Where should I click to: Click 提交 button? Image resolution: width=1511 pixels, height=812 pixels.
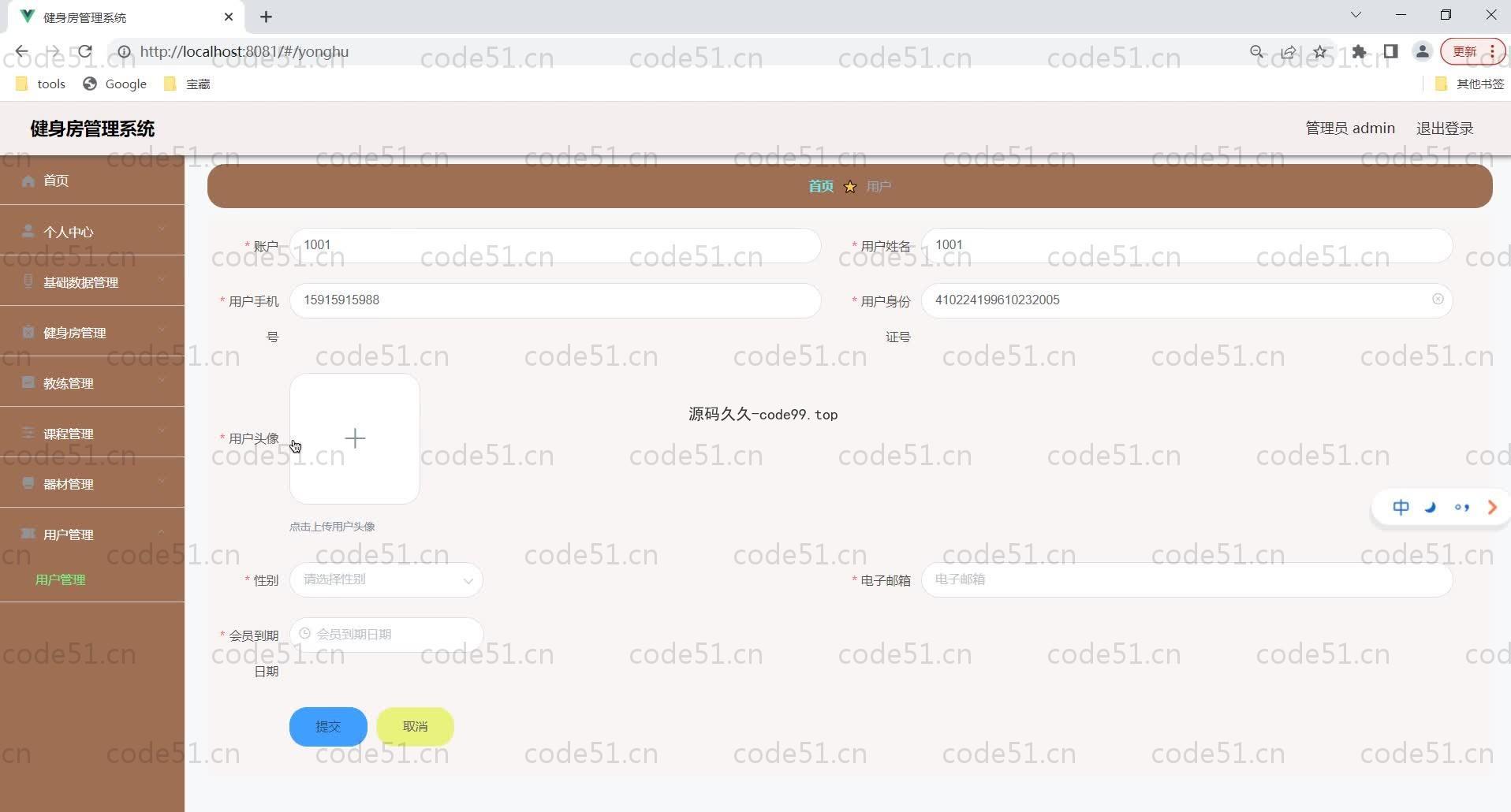click(x=328, y=727)
